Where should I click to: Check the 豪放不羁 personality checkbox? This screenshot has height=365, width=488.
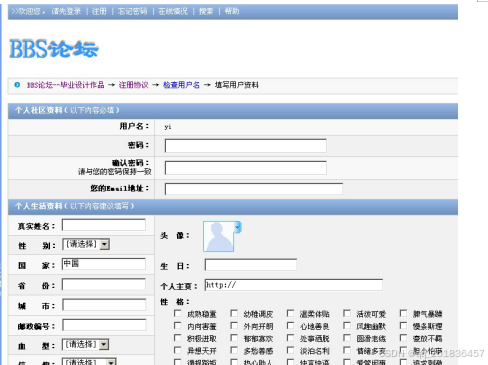pyautogui.click(x=403, y=338)
